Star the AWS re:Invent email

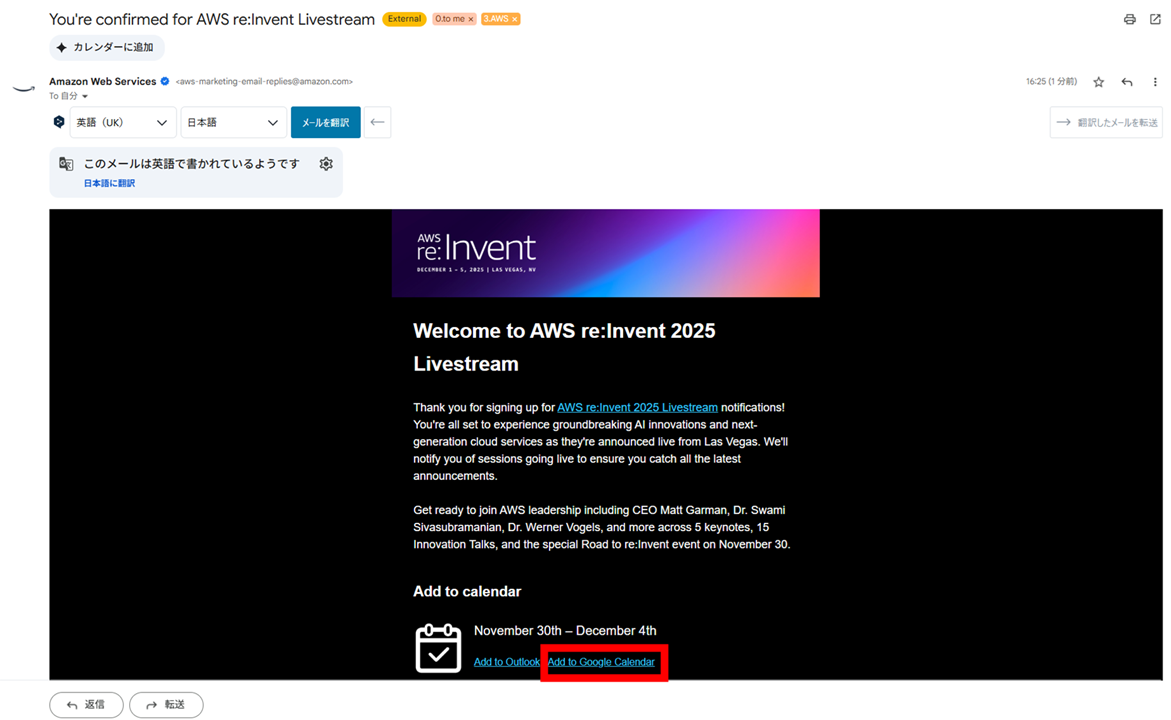pyautogui.click(x=1098, y=81)
